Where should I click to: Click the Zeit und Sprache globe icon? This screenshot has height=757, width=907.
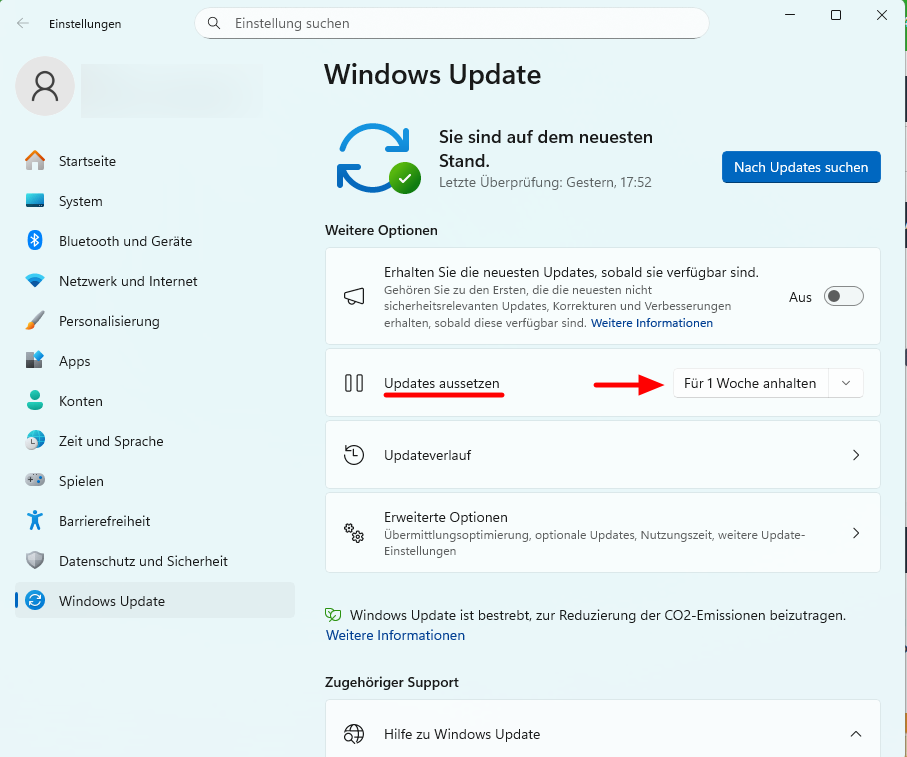click(35, 441)
